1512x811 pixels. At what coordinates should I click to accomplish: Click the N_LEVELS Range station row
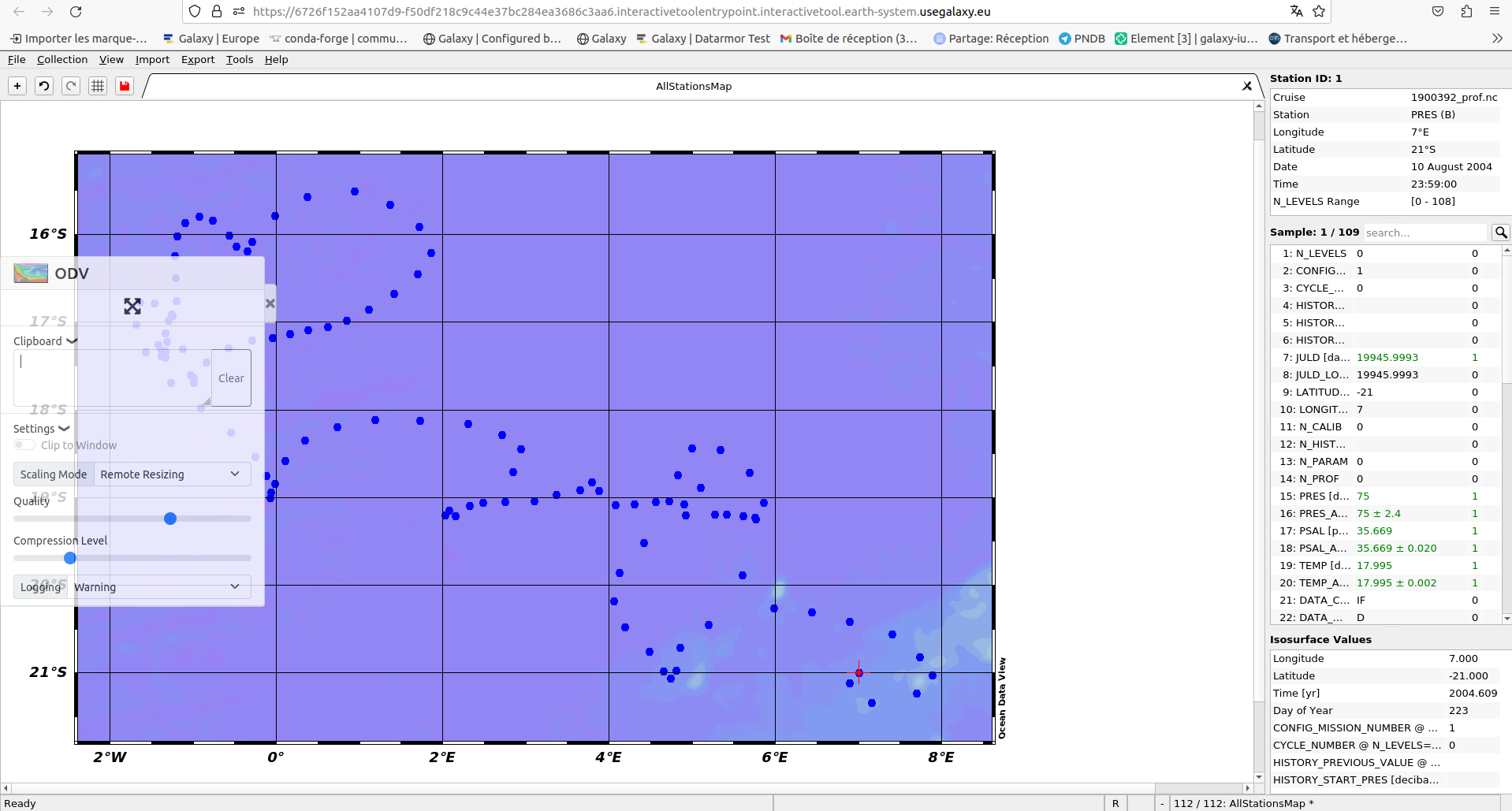tap(1385, 202)
